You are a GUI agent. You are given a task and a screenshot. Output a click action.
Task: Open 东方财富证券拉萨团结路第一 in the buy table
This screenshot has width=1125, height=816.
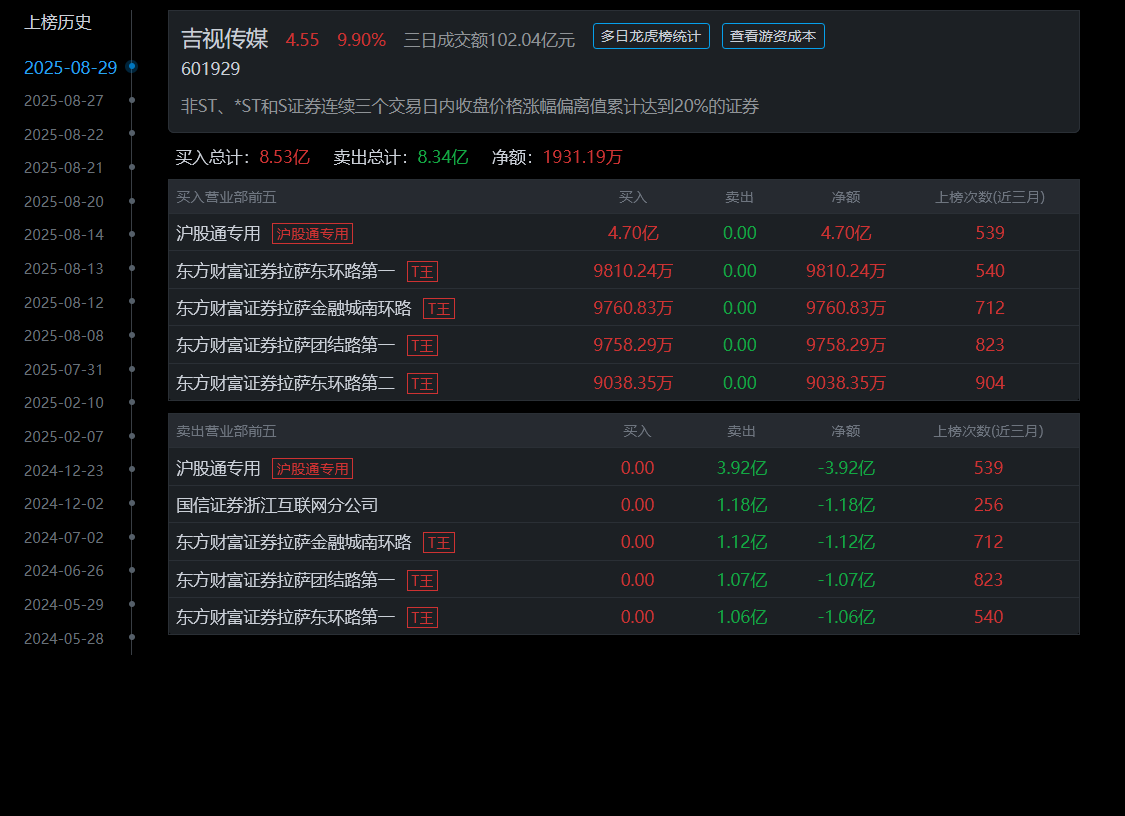coord(286,345)
